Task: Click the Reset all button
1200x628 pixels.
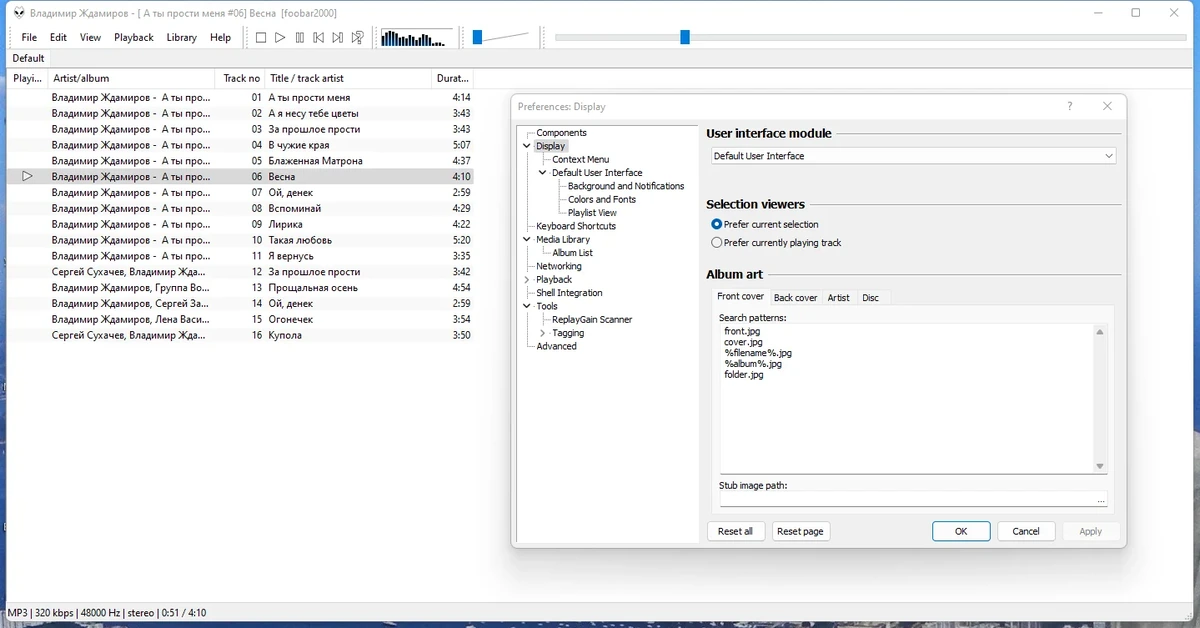Action: click(735, 531)
